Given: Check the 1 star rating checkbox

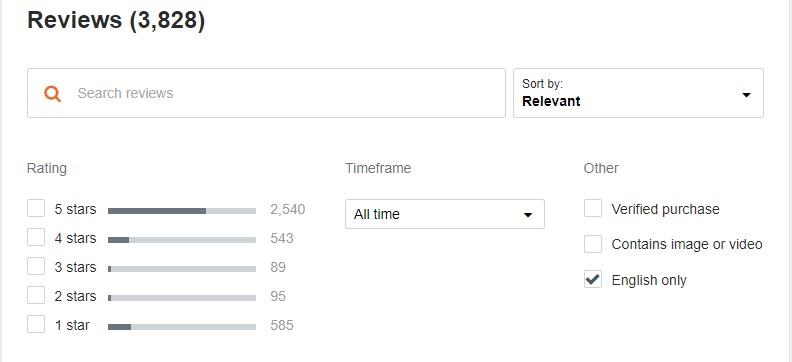Looking at the screenshot, I should pos(36,325).
